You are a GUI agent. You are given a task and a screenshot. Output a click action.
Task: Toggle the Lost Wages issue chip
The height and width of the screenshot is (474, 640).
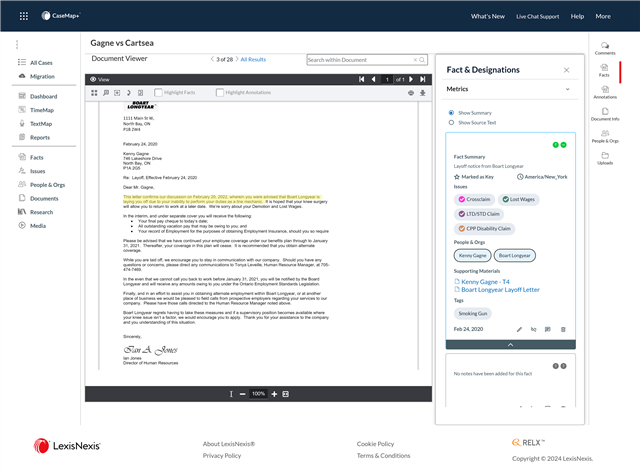click(x=518, y=199)
